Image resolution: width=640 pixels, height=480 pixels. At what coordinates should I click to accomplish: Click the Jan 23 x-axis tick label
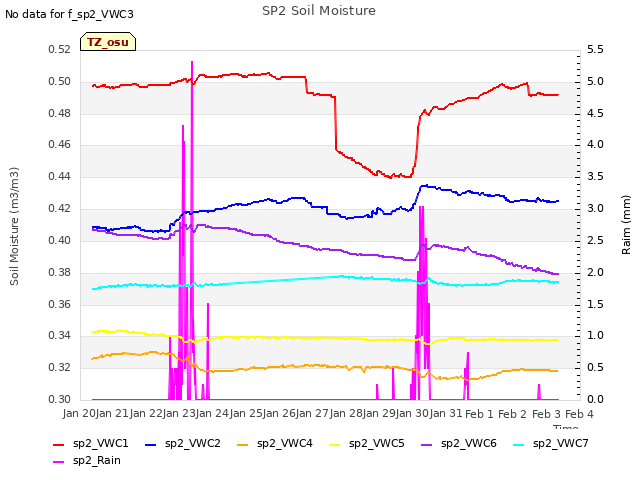tap(178, 414)
